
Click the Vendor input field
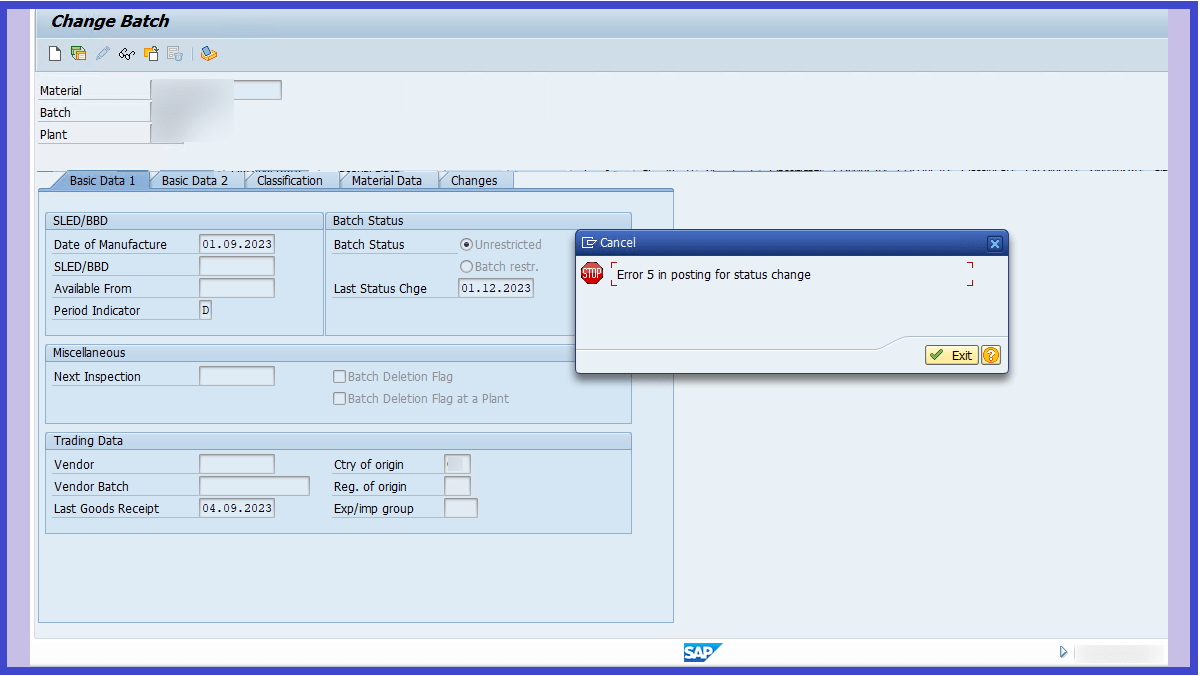coord(237,464)
